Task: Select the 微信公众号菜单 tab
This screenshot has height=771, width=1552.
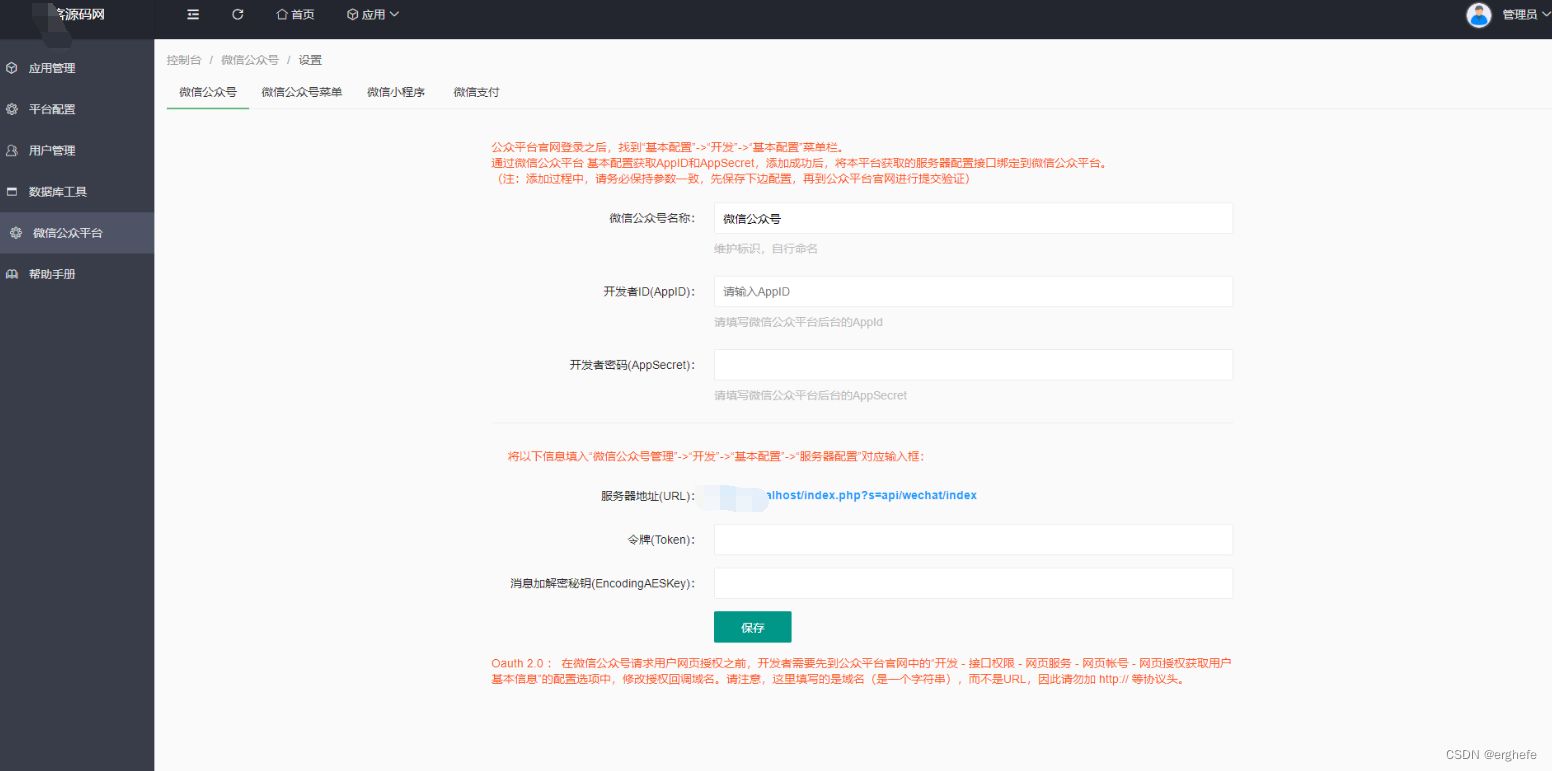Action: pos(301,91)
